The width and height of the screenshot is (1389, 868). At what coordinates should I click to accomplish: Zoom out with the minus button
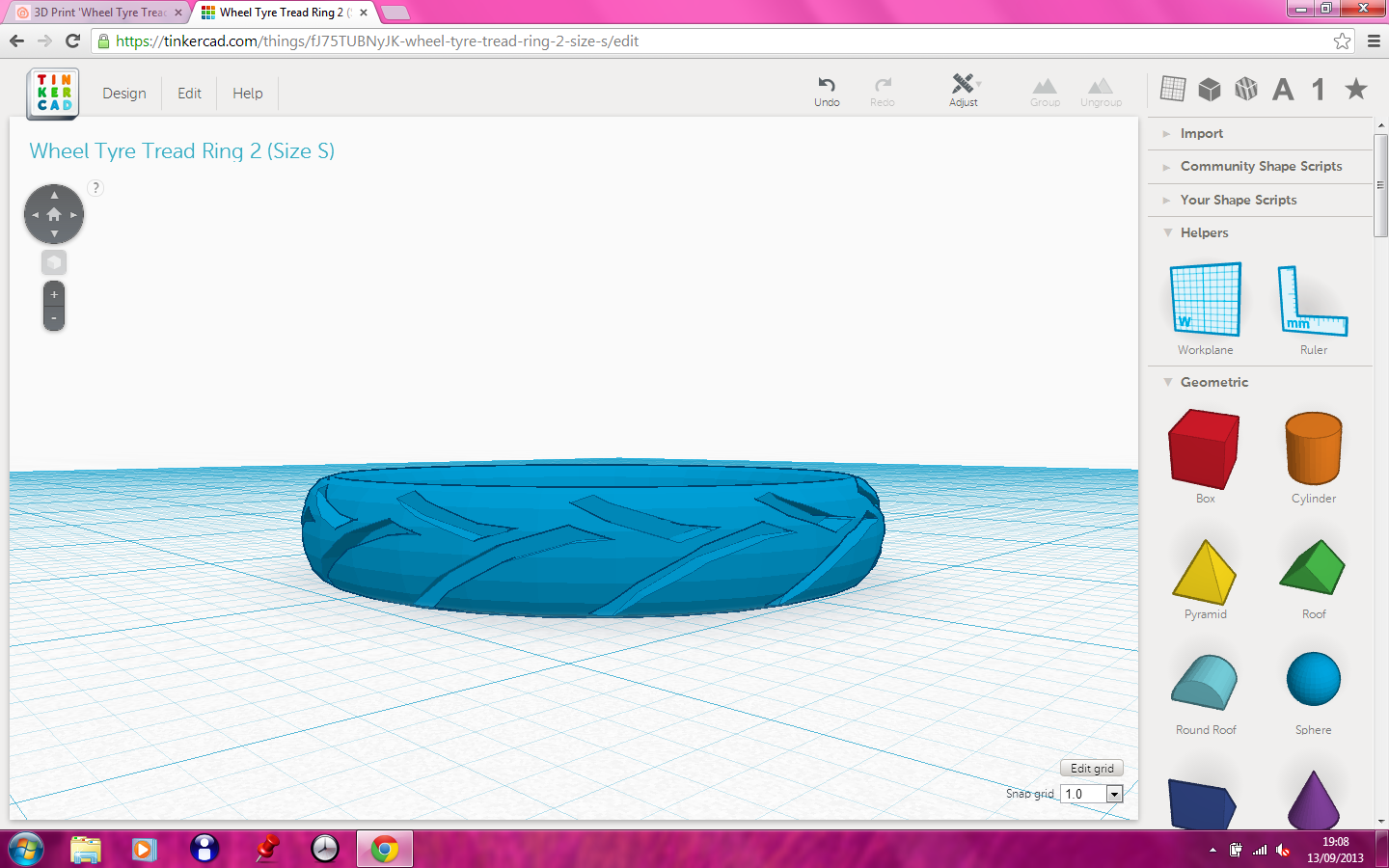pos(54,318)
